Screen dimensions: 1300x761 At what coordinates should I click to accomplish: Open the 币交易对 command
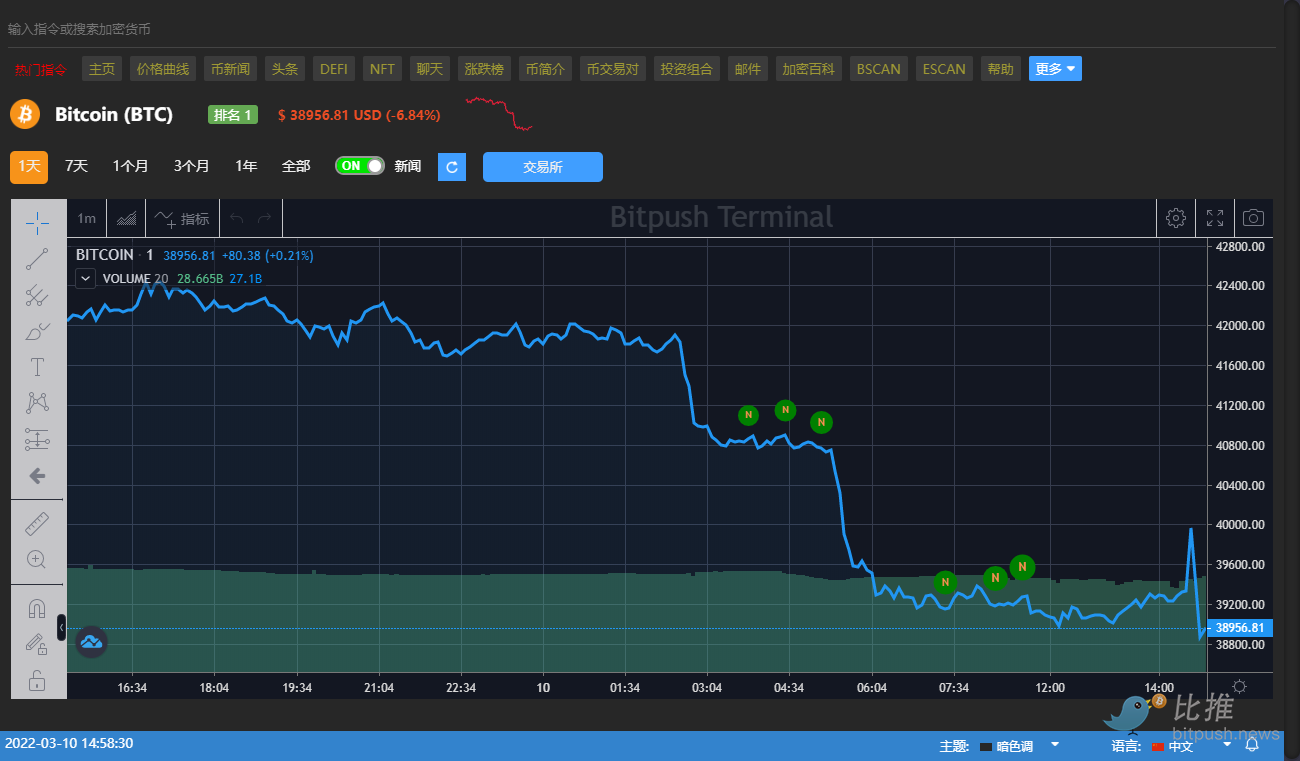(613, 69)
